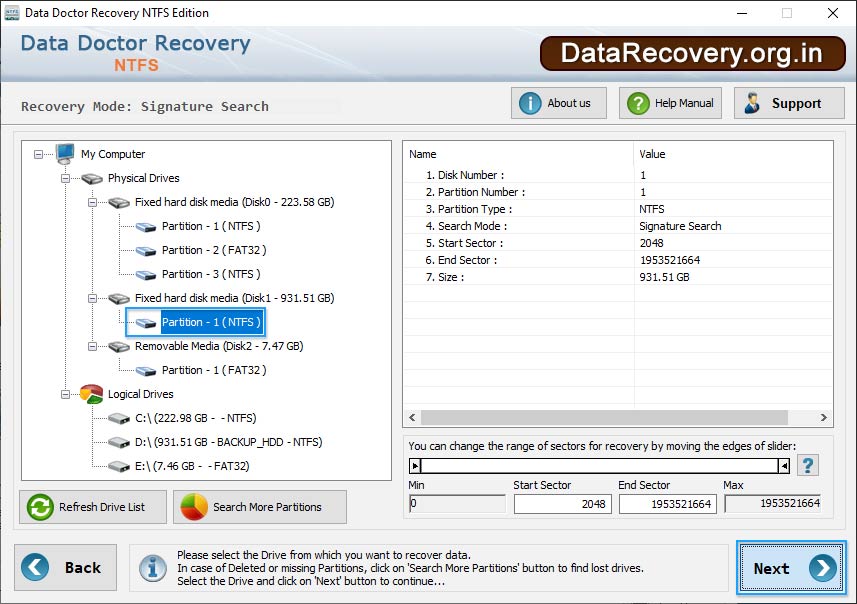857x604 pixels.
Task: Click drive icon beside Partition - 2 (FAT32)
Action: coord(146,251)
